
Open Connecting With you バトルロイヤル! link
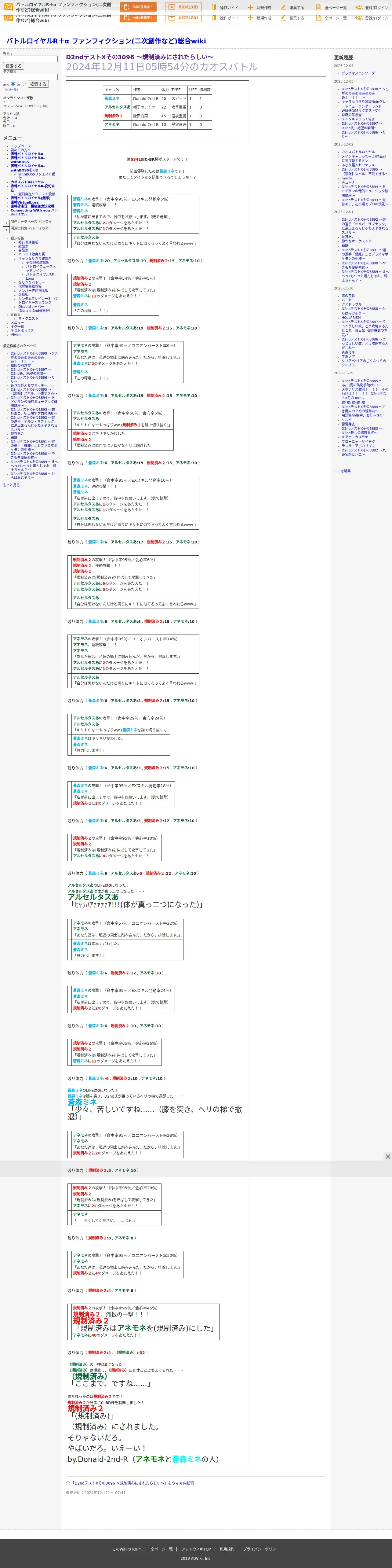pyautogui.click(x=34, y=212)
